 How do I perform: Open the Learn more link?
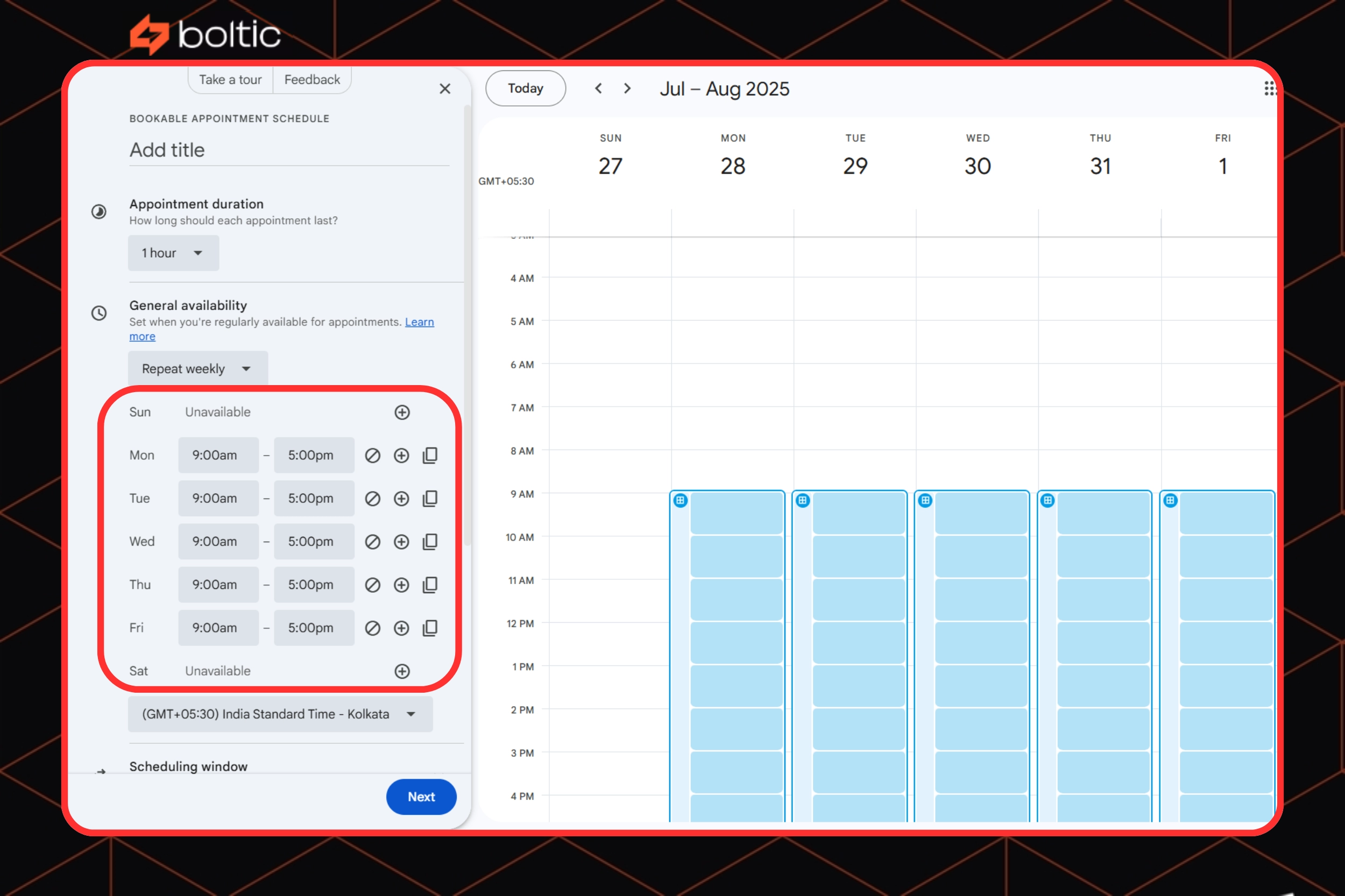pos(420,322)
